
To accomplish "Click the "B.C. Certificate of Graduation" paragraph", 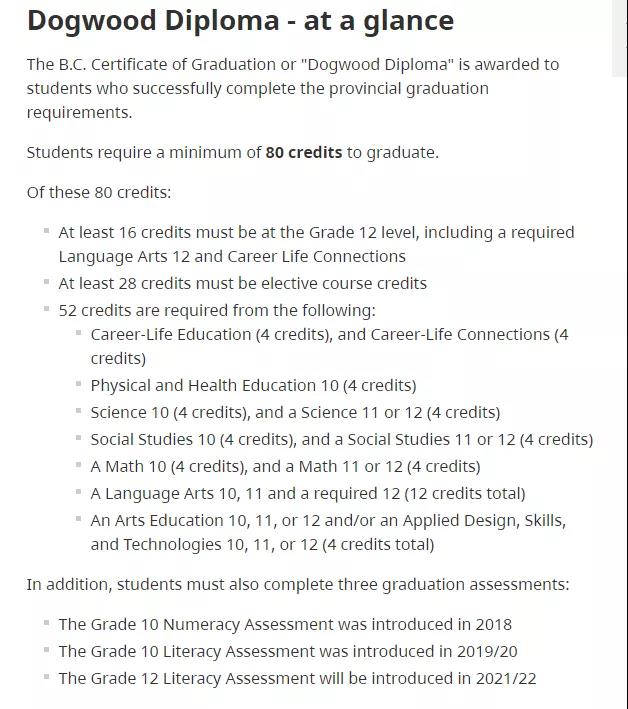I will click(x=293, y=89).
